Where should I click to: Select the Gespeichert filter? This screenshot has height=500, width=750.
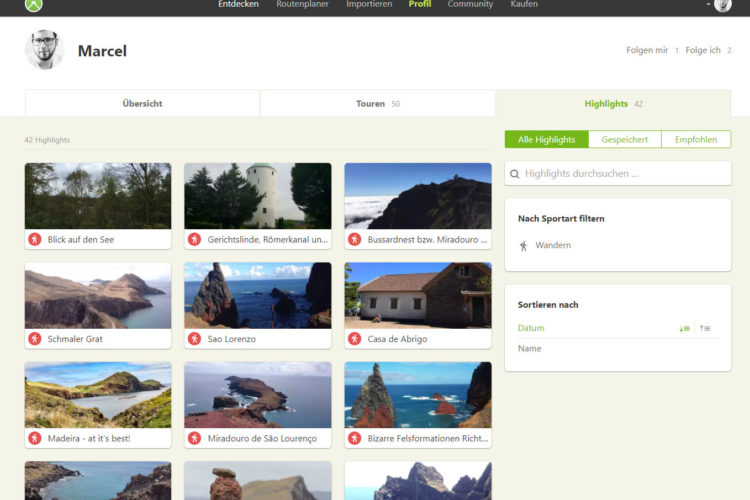pos(625,139)
